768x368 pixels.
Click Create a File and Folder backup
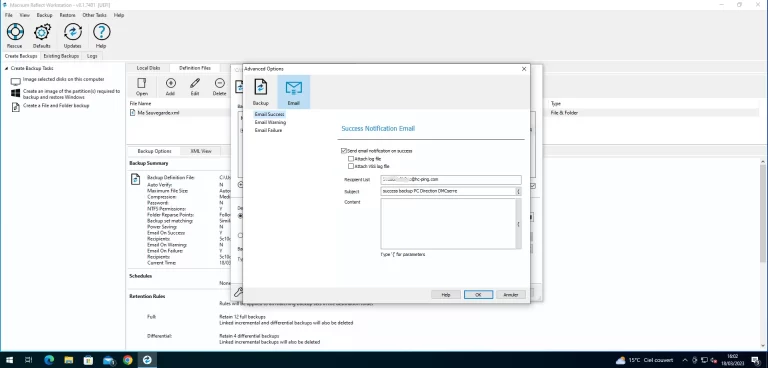click(56, 105)
